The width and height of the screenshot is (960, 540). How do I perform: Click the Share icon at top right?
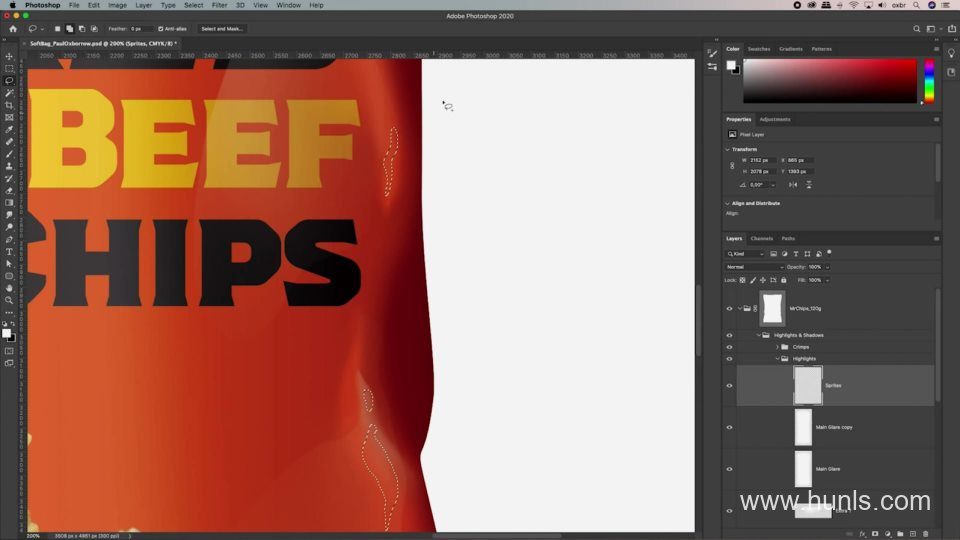tap(951, 29)
